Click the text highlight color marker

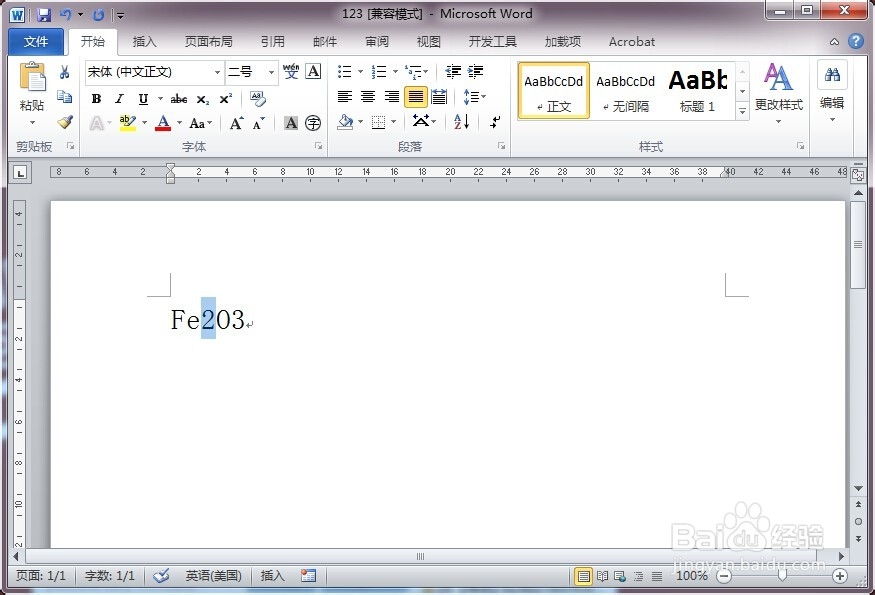pos(128,123)
